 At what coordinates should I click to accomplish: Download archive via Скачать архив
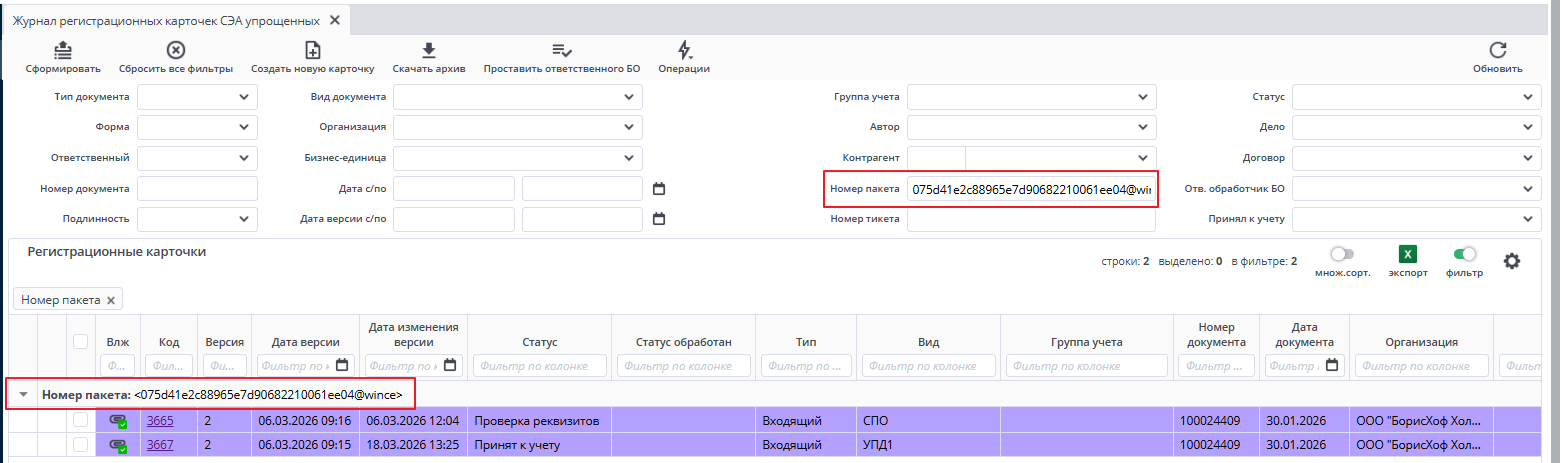pyautogui.click(x=428, y=50)
